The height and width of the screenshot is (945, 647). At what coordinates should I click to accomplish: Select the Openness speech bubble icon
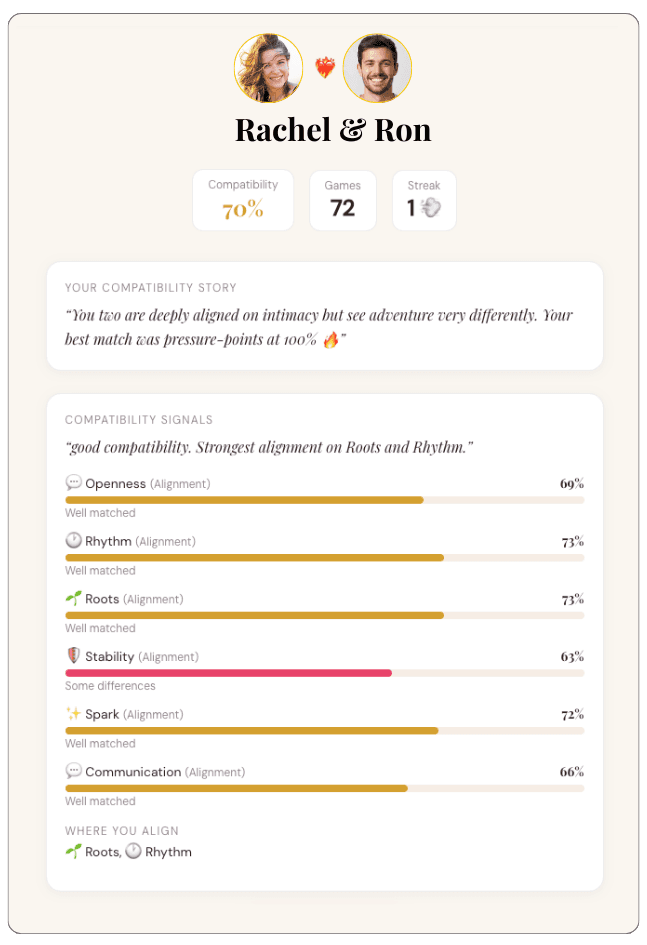(72, 483)
